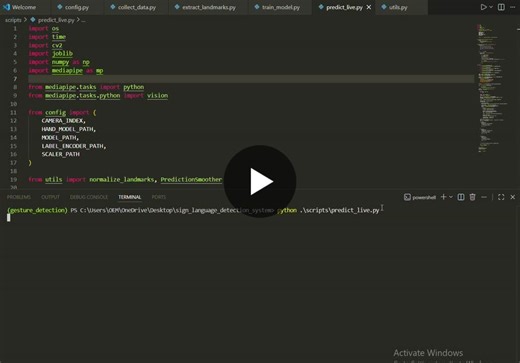This screenshot has width=520, height=363.
Task: Open the utils.py tab
Action: [x=395, y=7]
